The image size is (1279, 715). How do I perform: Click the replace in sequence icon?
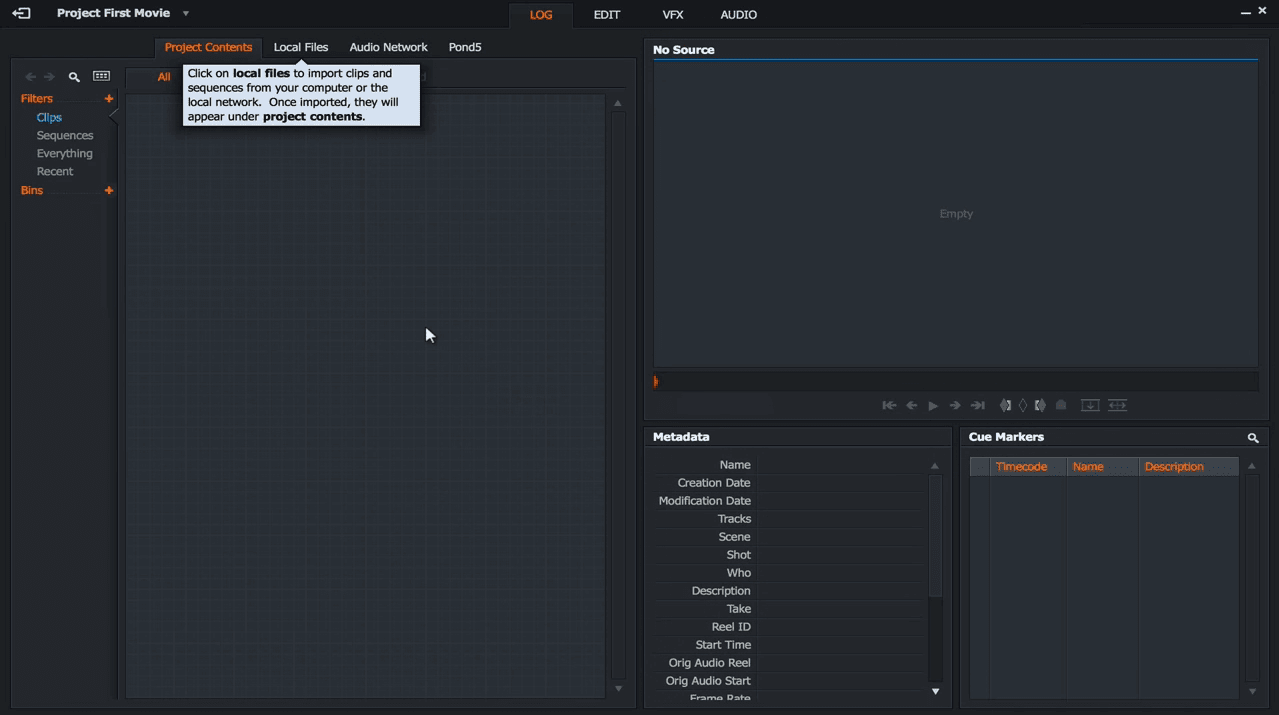pos(1118,406)
